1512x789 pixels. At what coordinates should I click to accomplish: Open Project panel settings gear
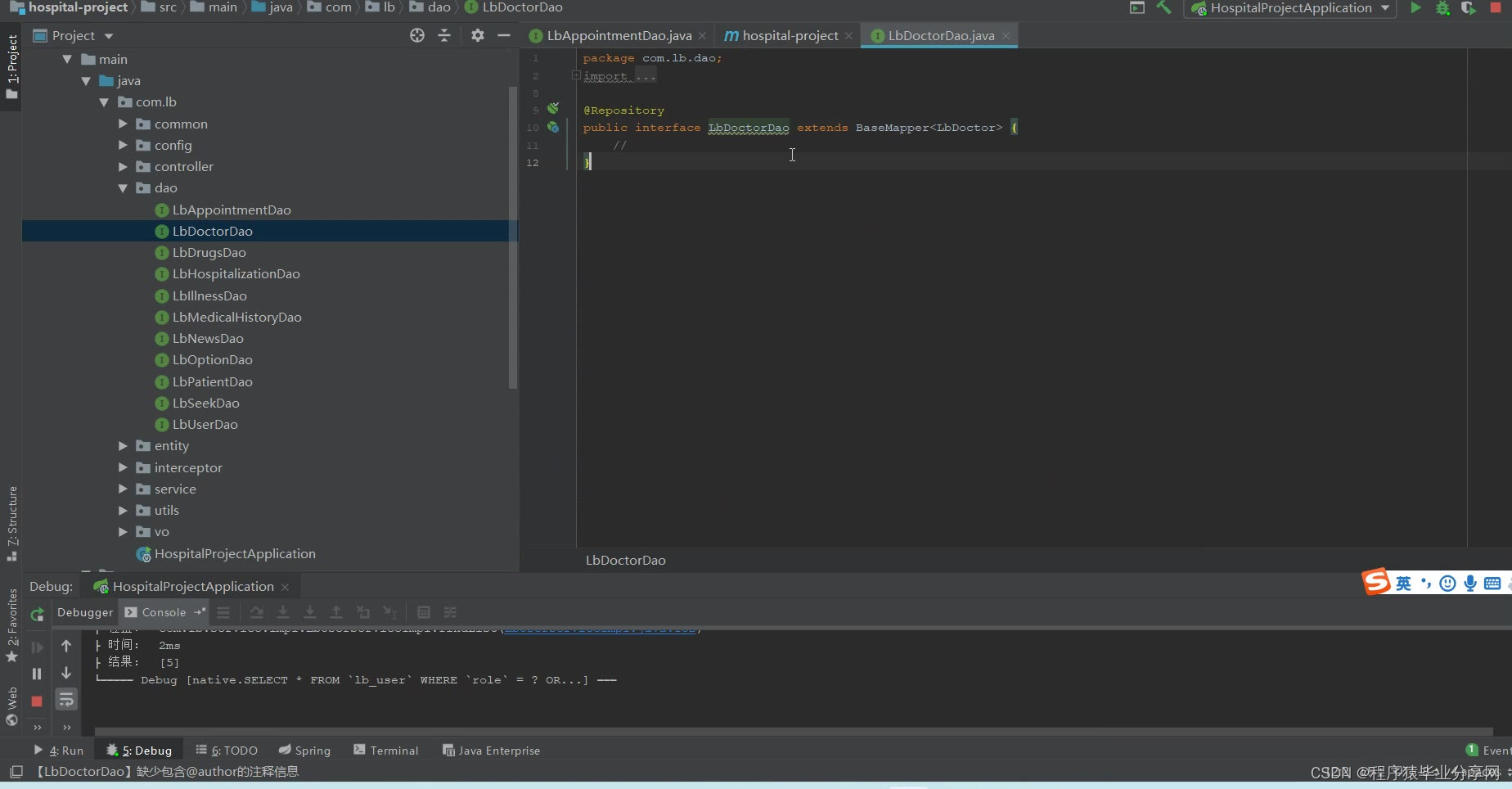coord(478,35)
